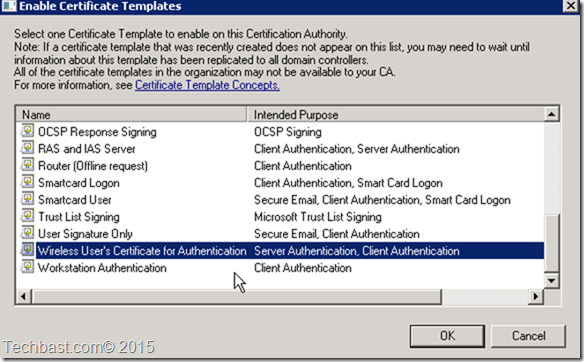The image size is (584, 362).
Task: Close the Enable Certificate Templates dialog
Action: [571, 6]
